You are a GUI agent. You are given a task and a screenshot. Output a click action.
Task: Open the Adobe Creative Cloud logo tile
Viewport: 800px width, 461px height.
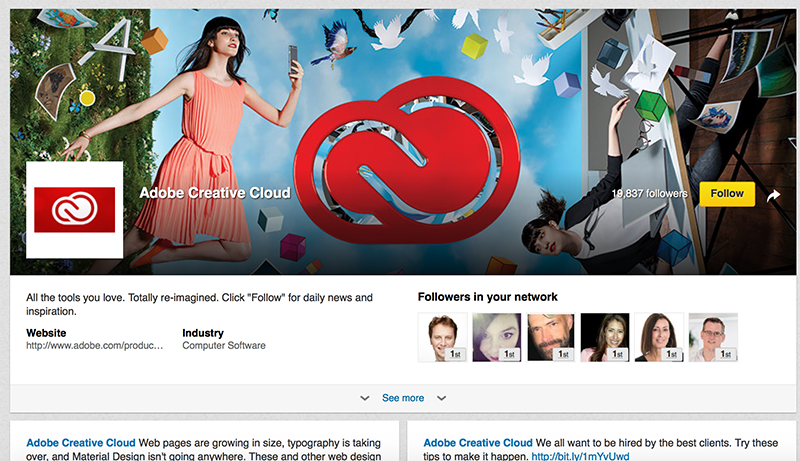pos(74,210)
